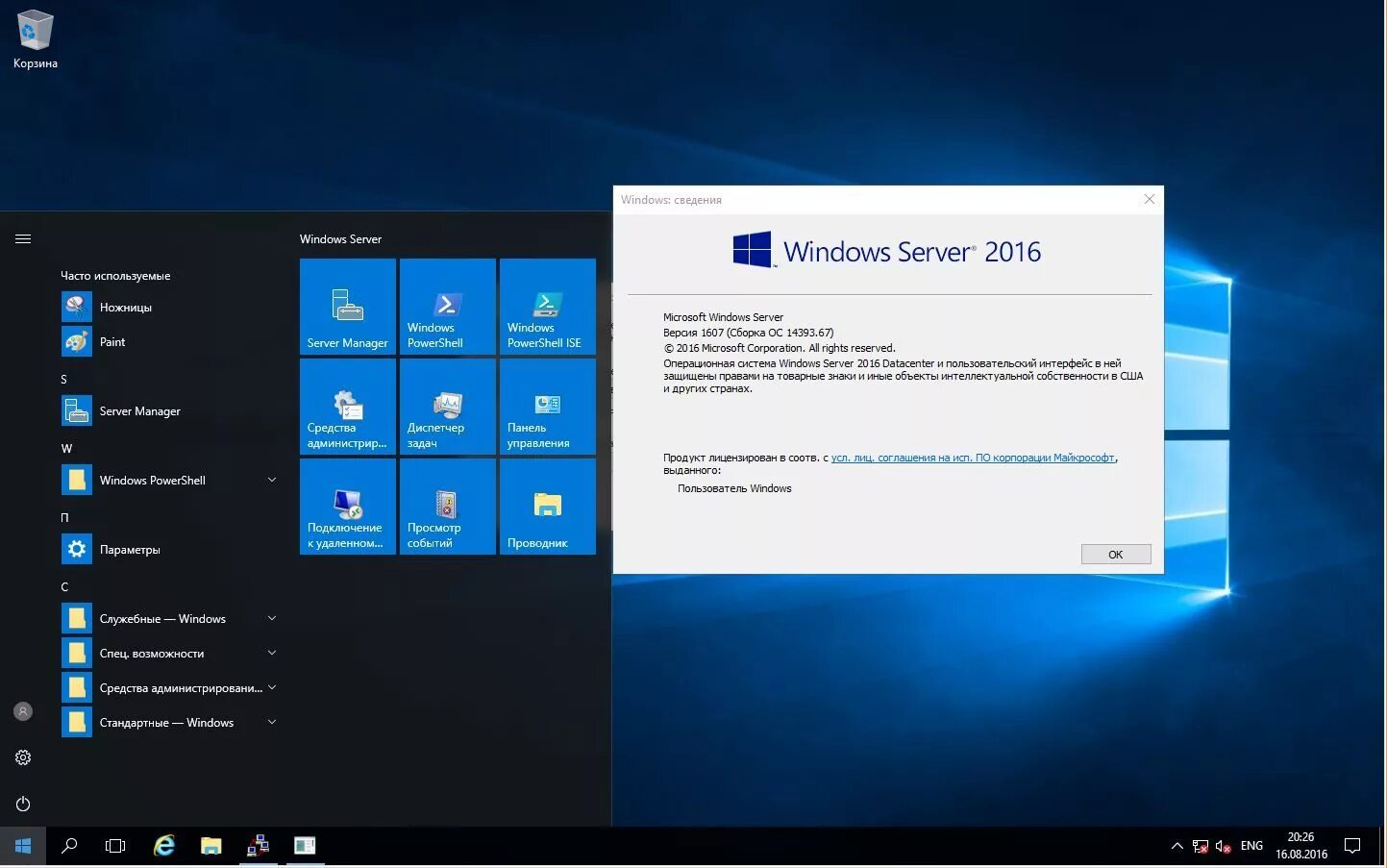
Task: Launch the Windows PowerShell tile
Action: [x=448, y=307]
